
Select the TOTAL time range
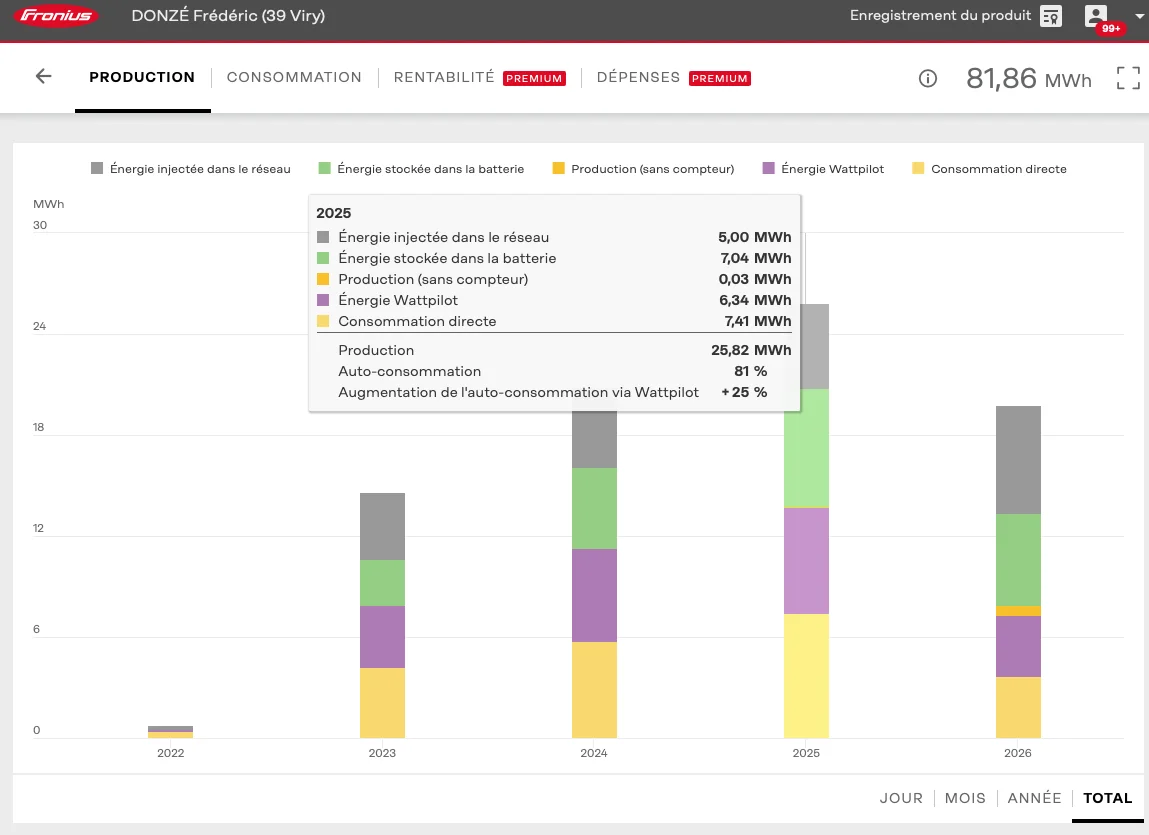(x=1107, y=798)
